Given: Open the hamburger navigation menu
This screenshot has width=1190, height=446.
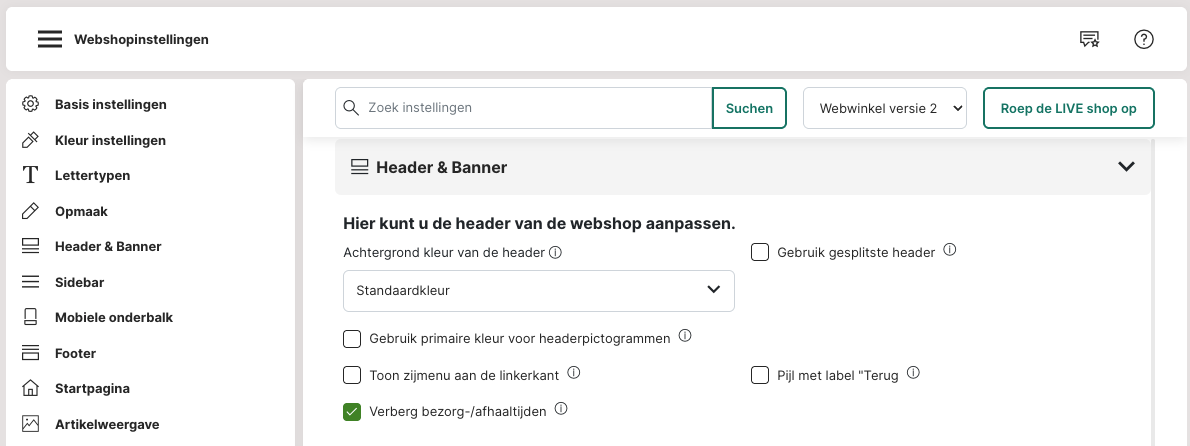Looking at the screenshot, I should pyautogui.click(x=50, y=40).
